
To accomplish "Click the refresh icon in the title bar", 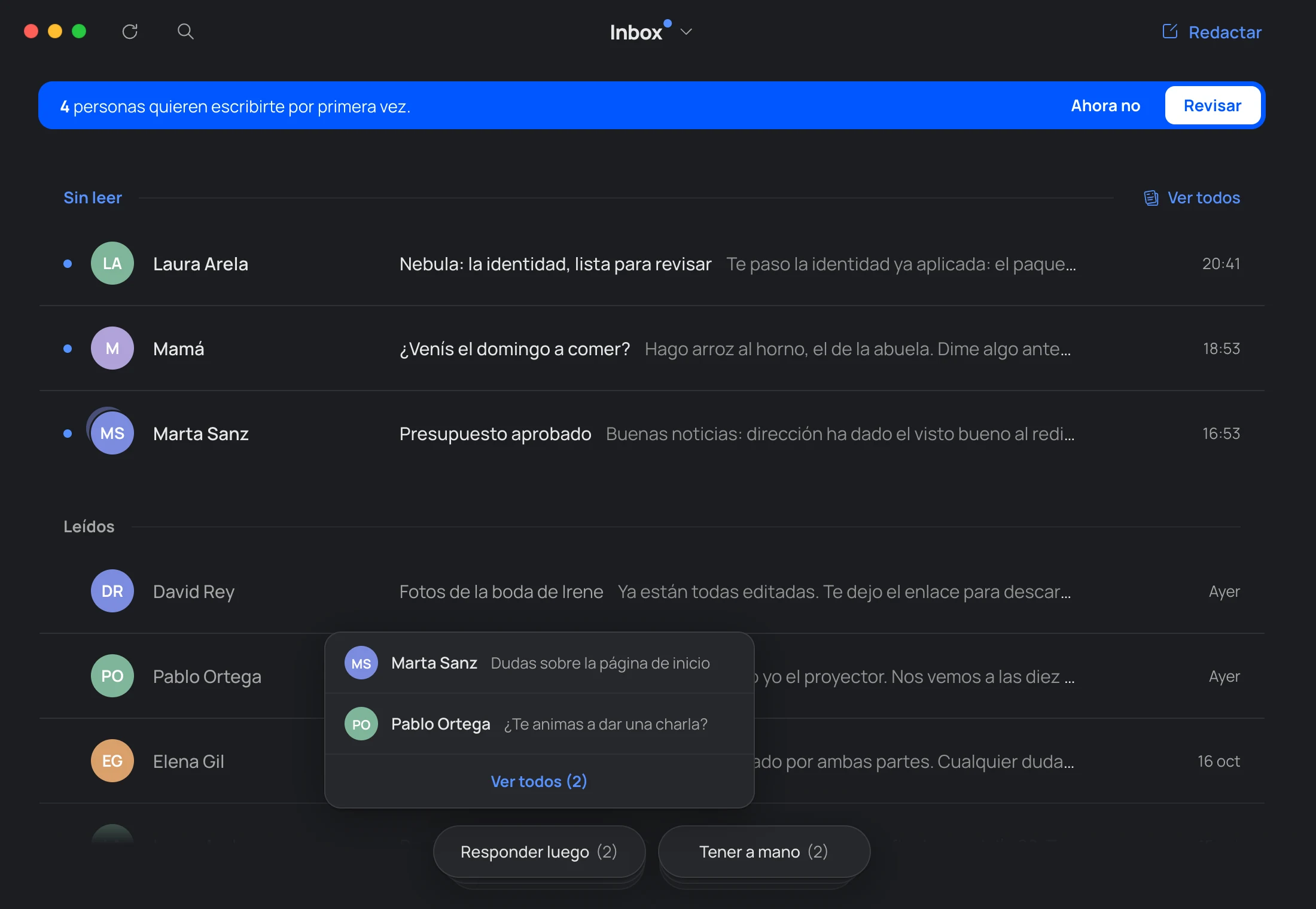I will pos(130,32).
